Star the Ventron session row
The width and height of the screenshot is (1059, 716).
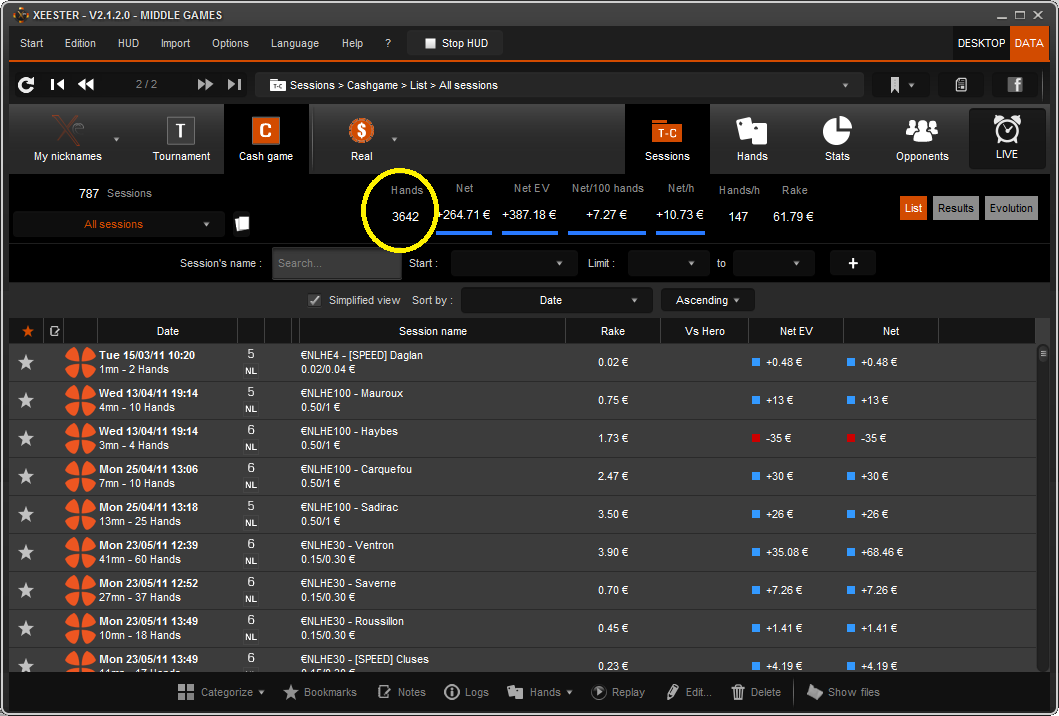pyautogui.click(x=26, y=553)
